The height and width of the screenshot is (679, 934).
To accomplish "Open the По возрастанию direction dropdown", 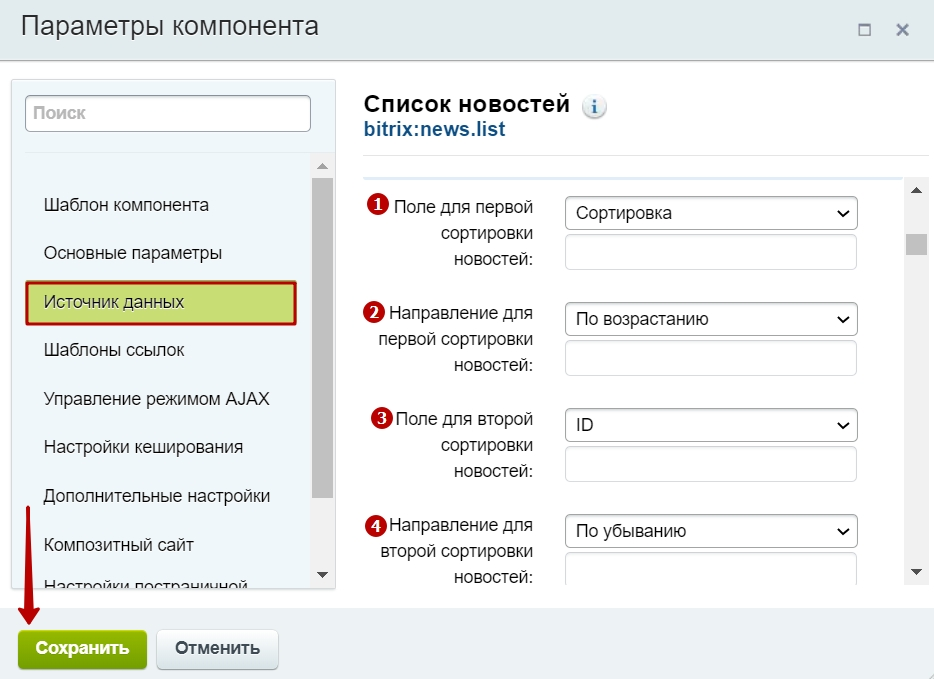I will click(x=711, y=319).
